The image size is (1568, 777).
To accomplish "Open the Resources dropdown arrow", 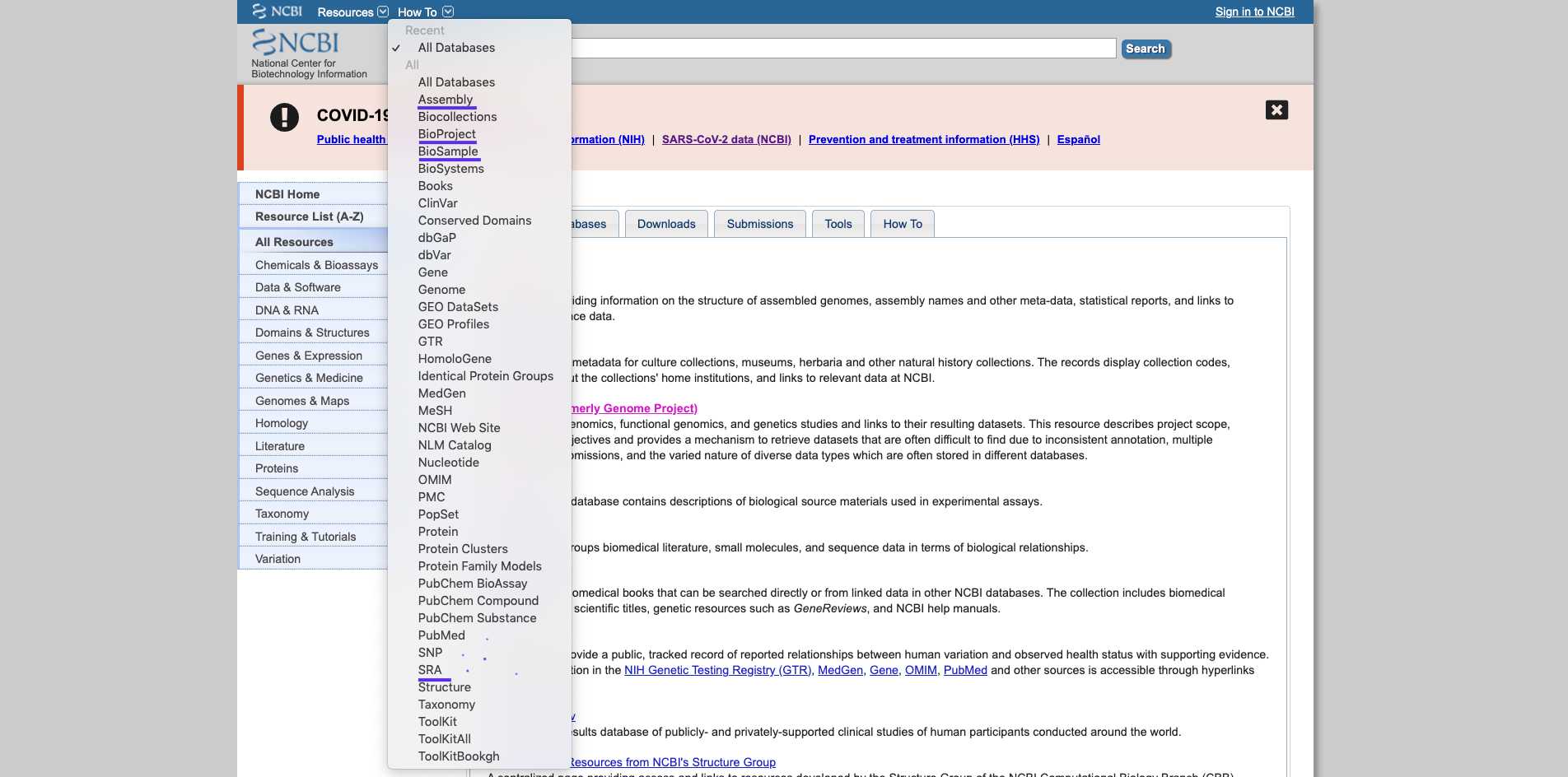I will coord(383,12).
